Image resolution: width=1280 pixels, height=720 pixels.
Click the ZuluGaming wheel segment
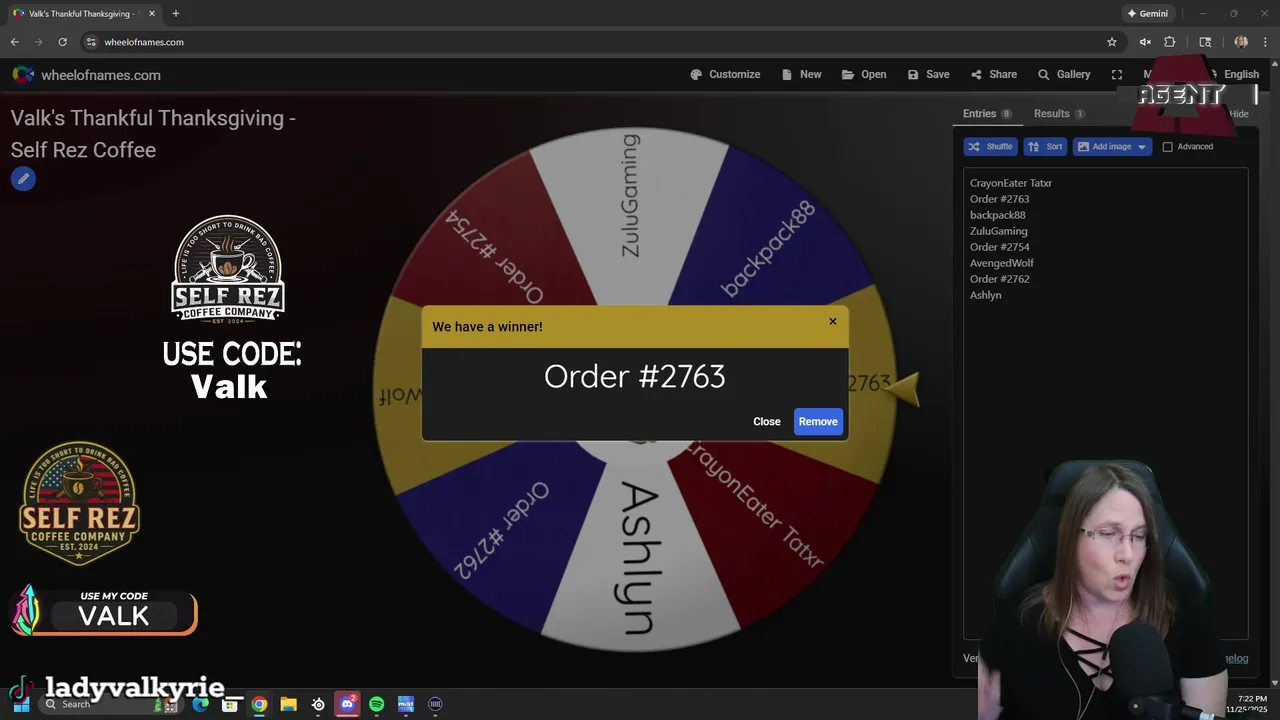pyautogui.click(x=630, y=195)
